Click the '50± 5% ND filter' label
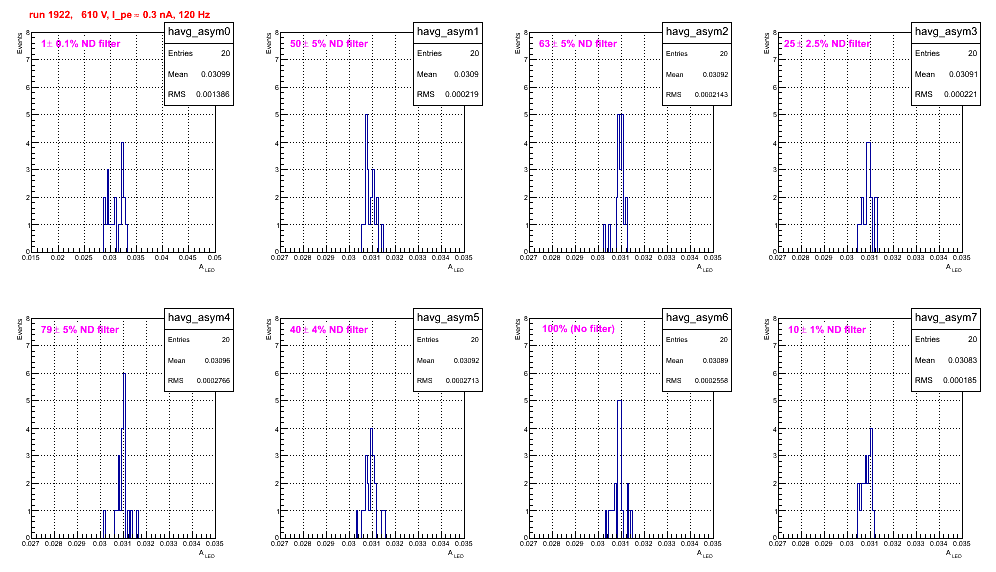The width and height of the screenshot is (996, 572). pyautogui.click(x=329, y=44)
